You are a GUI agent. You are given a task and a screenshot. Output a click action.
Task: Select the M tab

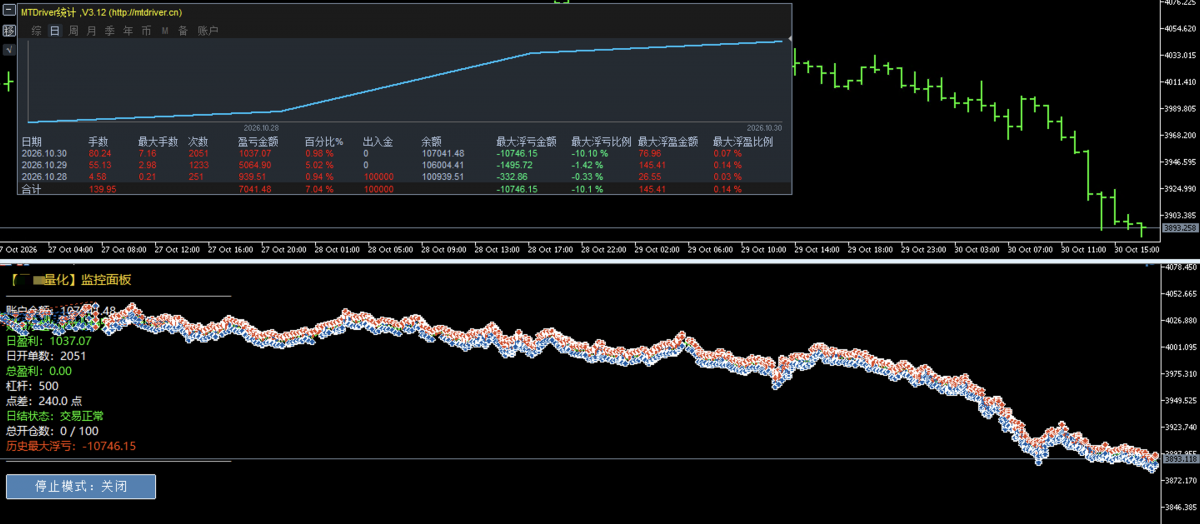pos(165,31)
